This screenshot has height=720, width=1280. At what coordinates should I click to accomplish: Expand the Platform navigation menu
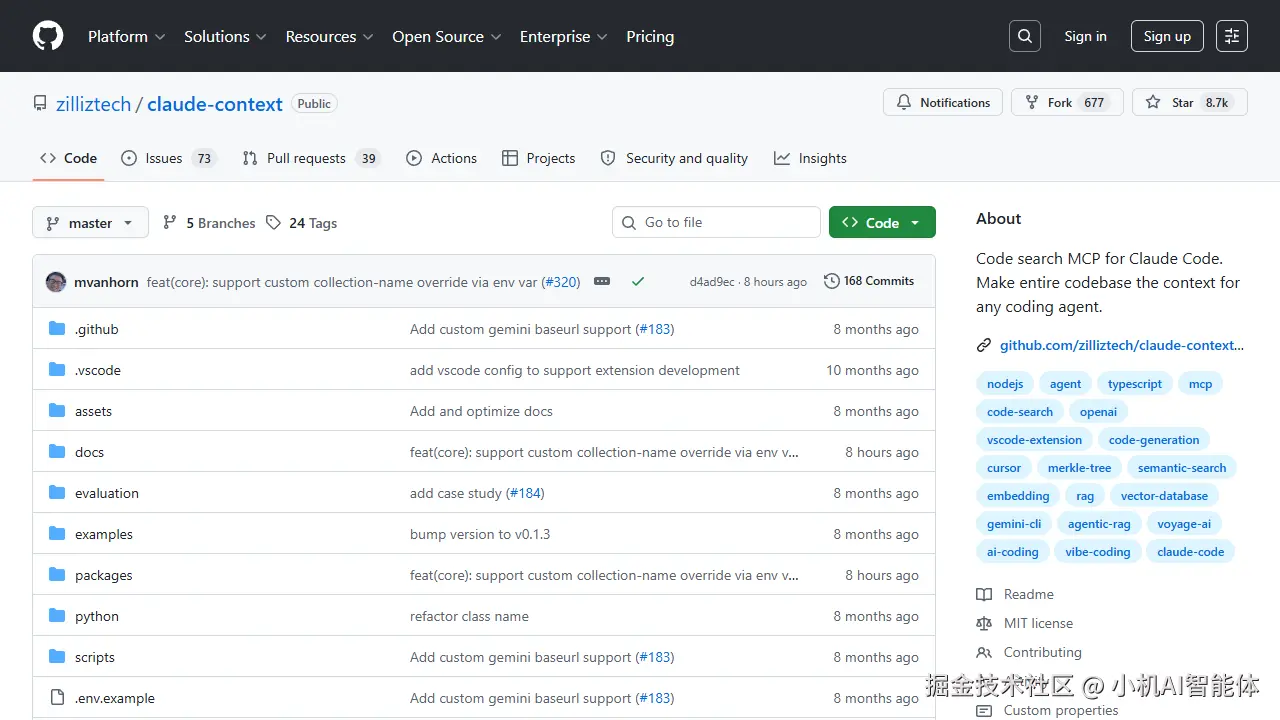(x=126, y=36)
